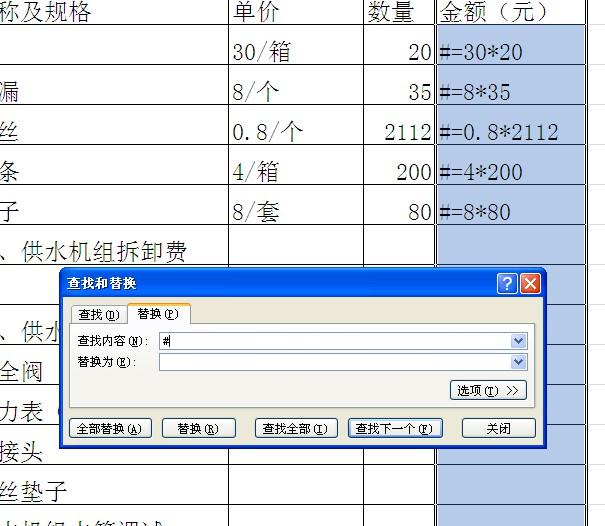Open the 选项 options expander
Image resolution: width=605 pixels, height=526 pixels.
tap(488, 390)
